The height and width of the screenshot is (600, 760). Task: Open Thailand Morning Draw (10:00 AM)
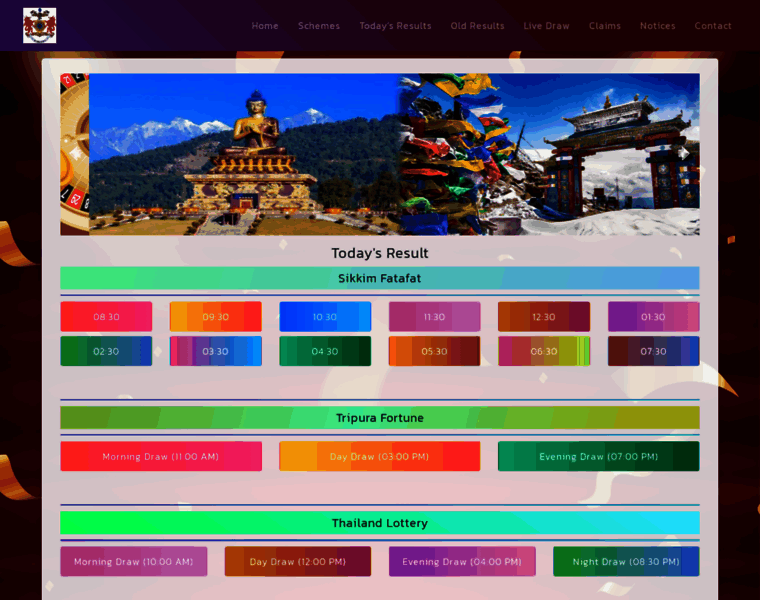(x=134, y=561)
